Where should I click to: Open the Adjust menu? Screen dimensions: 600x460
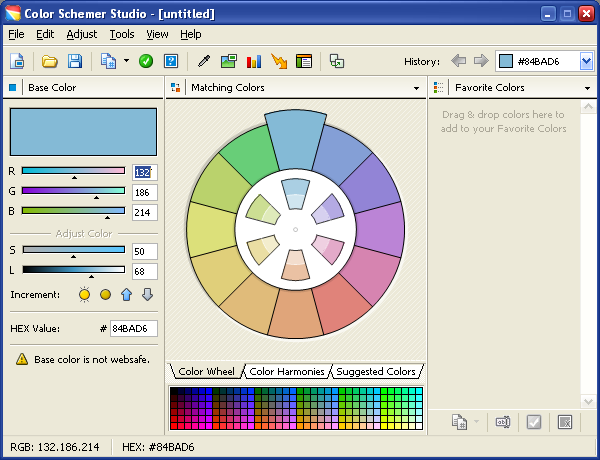(81, 34)
